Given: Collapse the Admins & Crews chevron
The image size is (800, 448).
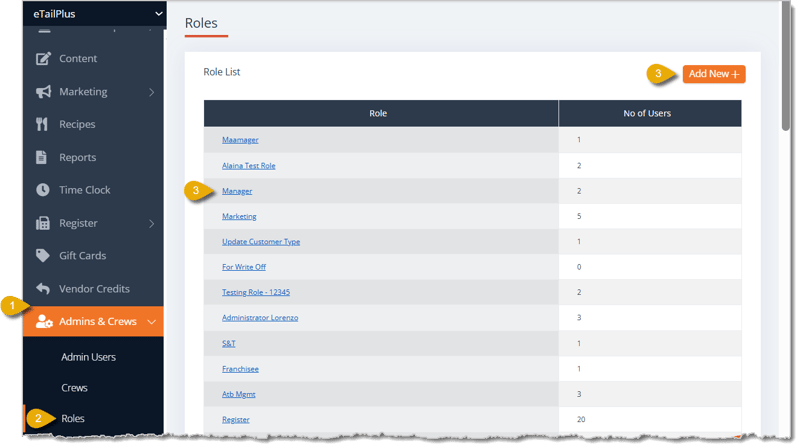Looking at the screenshot, I should 152,322.
